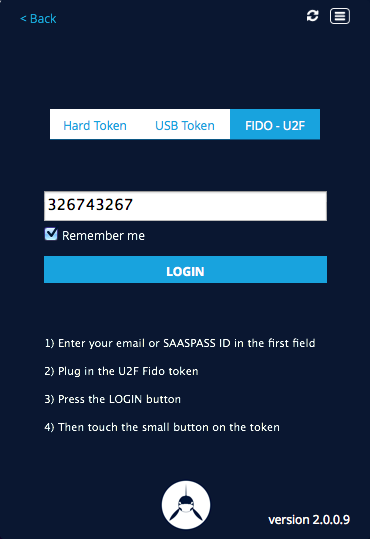Image resolution: width=370 pixels, height=539 pixels.
Task: Select the FIDO - U2F tab
Action: click(x=275, y=124)
